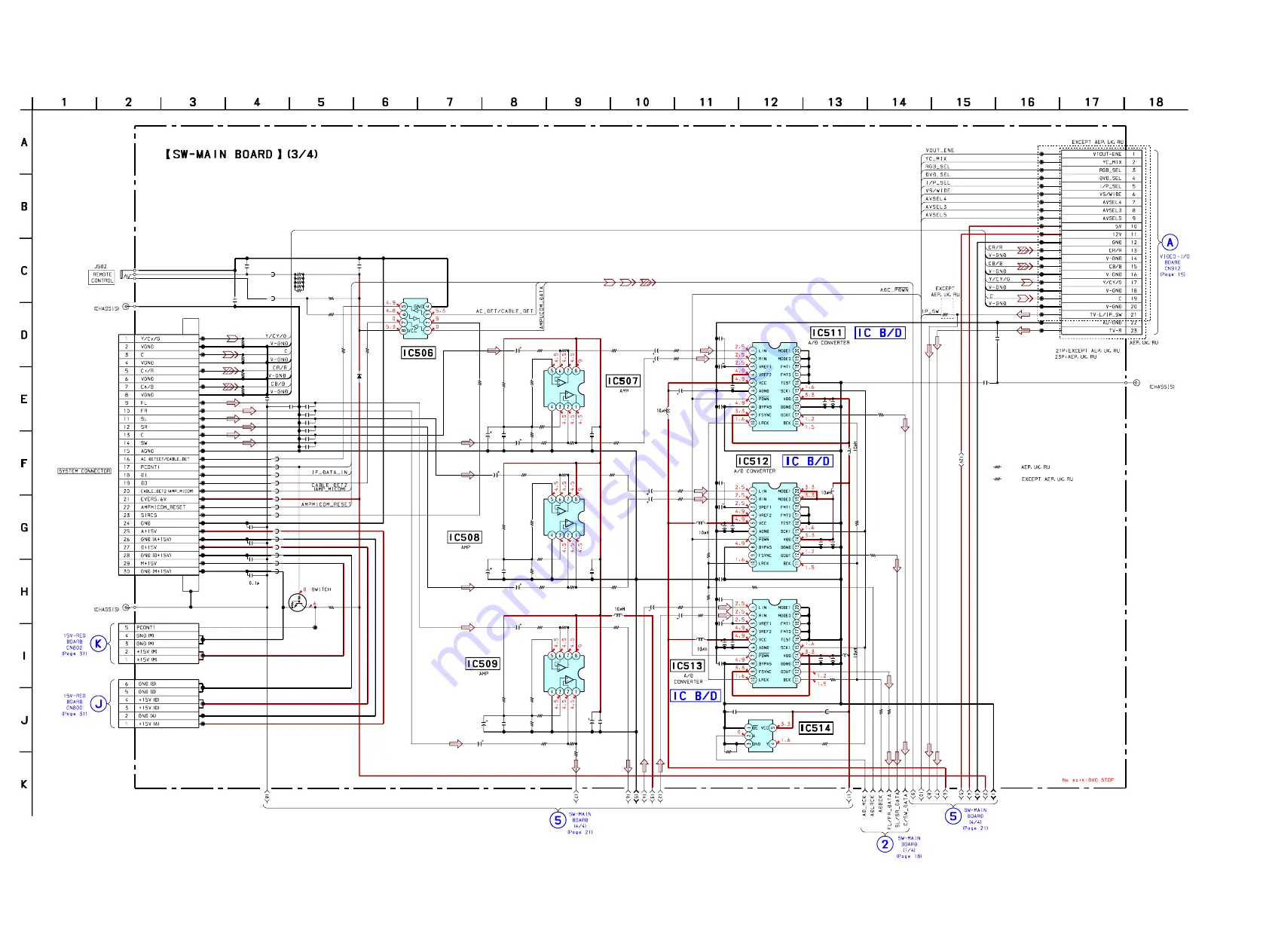Click the SIRCS row in system connector
Image resolution: width=1266 pixels, height=952 pixels.
coord(159,516)
